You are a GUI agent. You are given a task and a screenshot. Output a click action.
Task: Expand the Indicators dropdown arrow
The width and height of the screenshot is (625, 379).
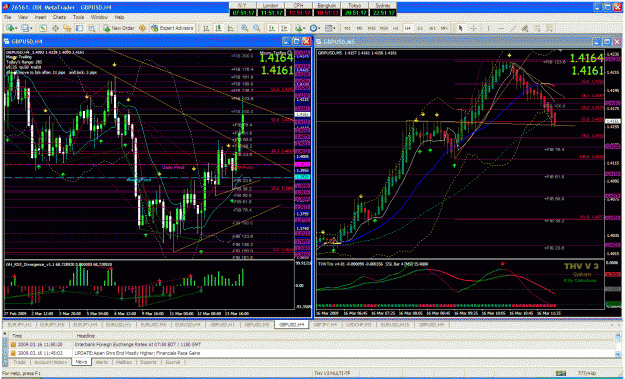[x=304, y=28]
